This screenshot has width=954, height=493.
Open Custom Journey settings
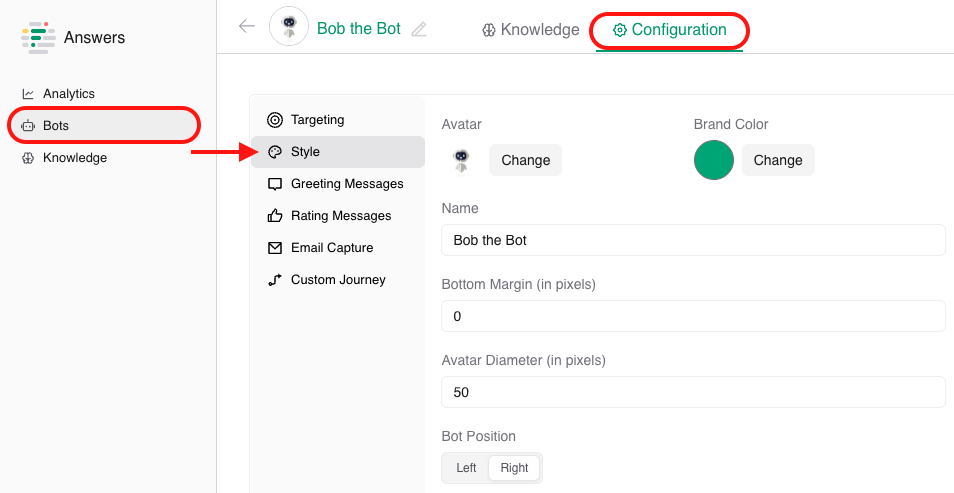click(x=337, y=280)
